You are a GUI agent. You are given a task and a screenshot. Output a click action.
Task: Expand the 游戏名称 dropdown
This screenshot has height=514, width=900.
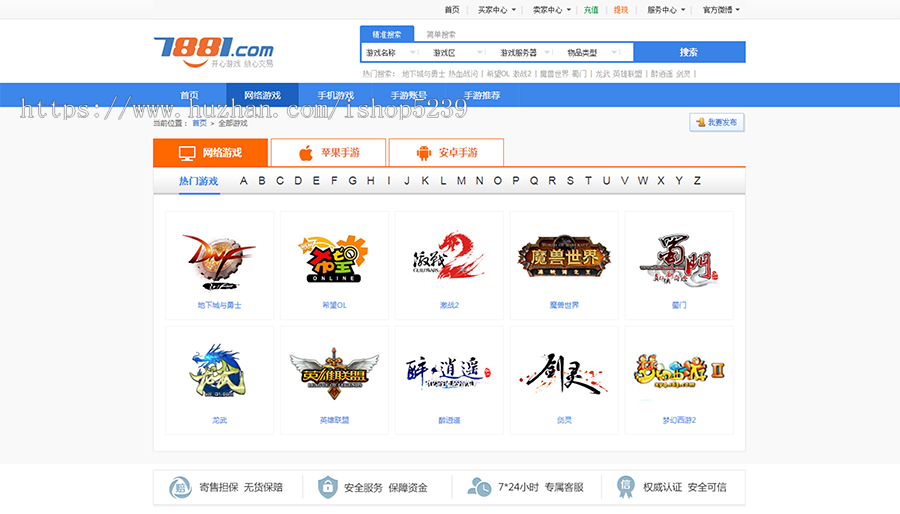[390, 52]
